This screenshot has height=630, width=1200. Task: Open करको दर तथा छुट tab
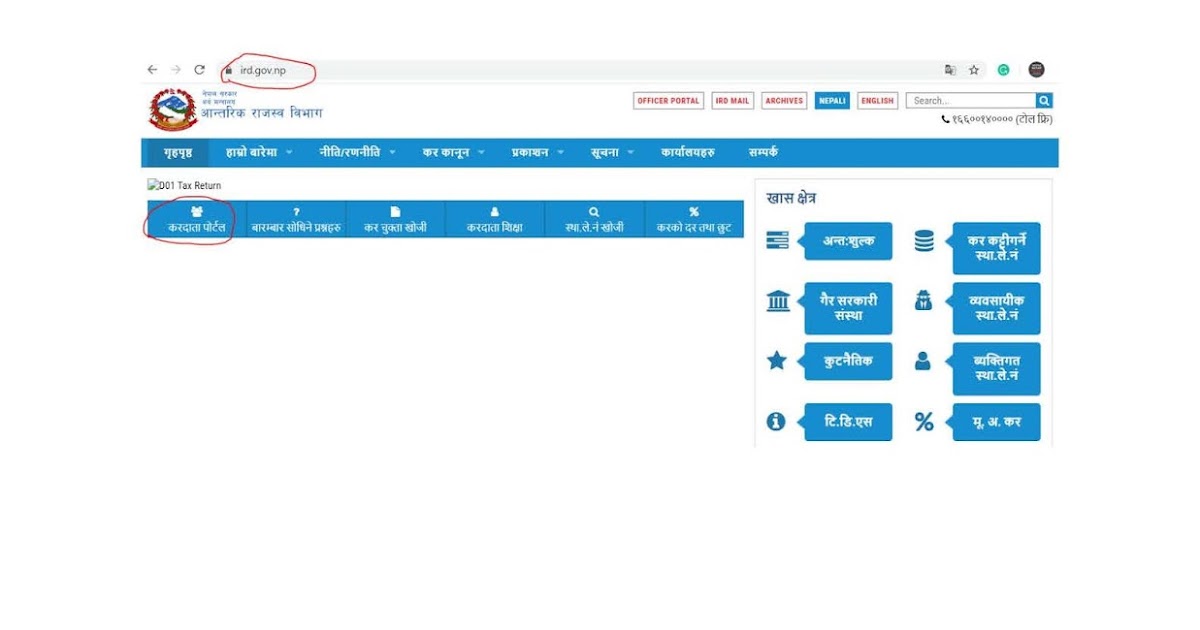[694, 219]
